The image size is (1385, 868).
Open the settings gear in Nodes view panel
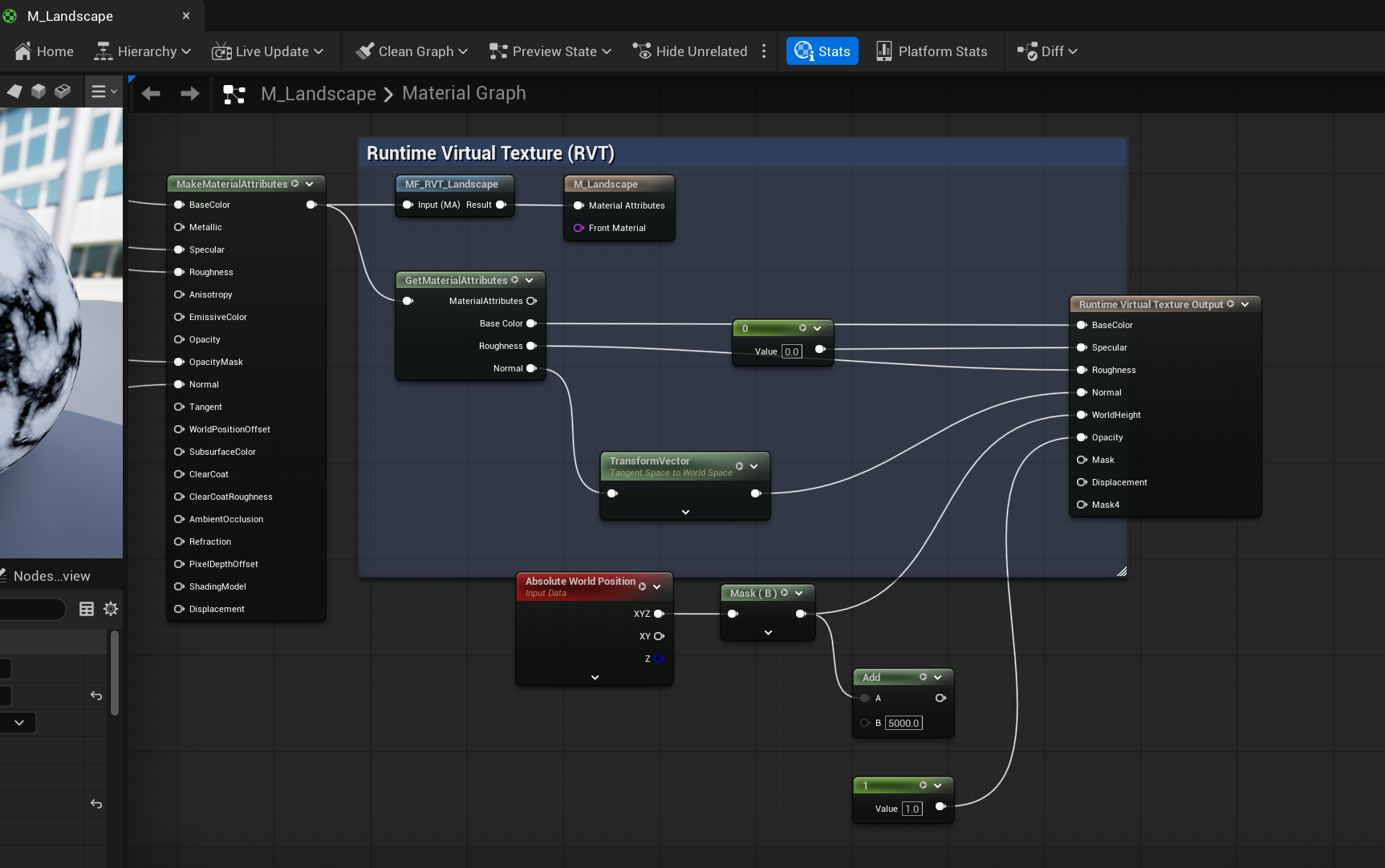click(x=111, y=609)
